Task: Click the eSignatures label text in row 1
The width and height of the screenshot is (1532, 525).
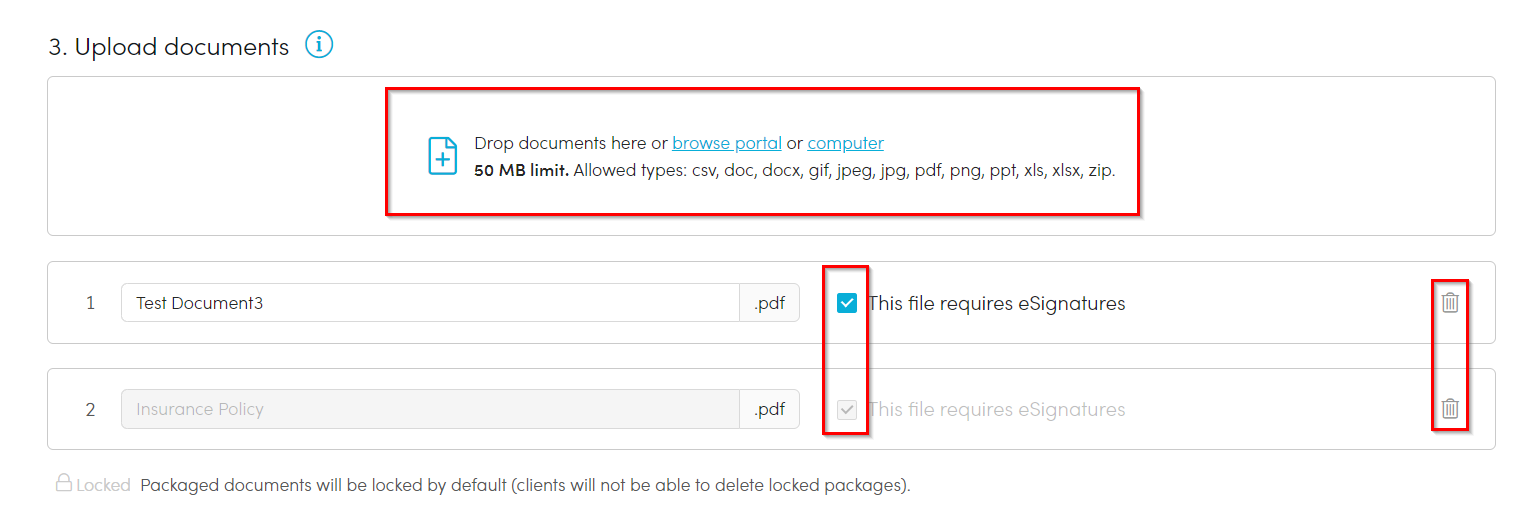Action: coord(996,303)
